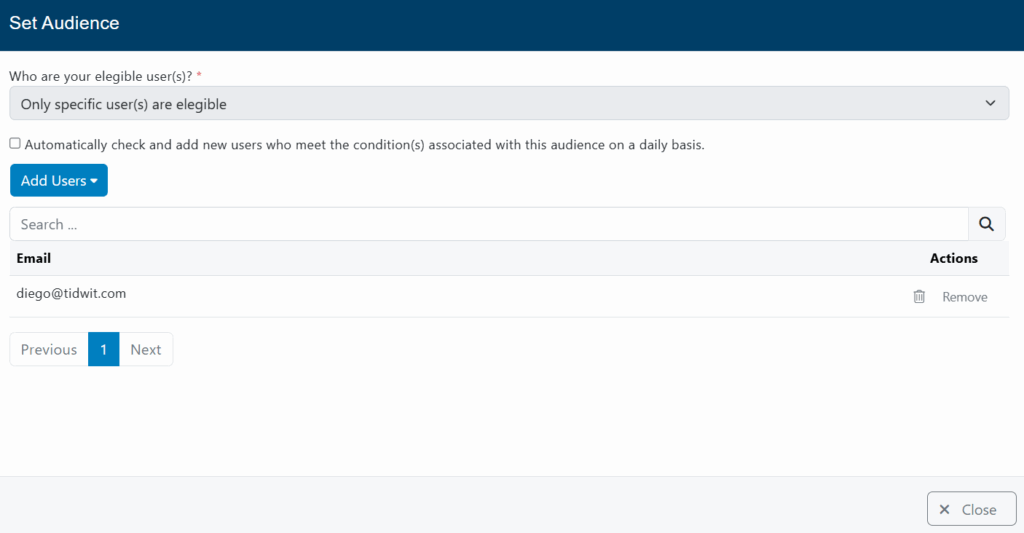The height and width of the screenshot is (533, 1024).
Task: Click the Remove link for diego@tidwit.com
Action: pyautogui.click(x=964, y=297)
